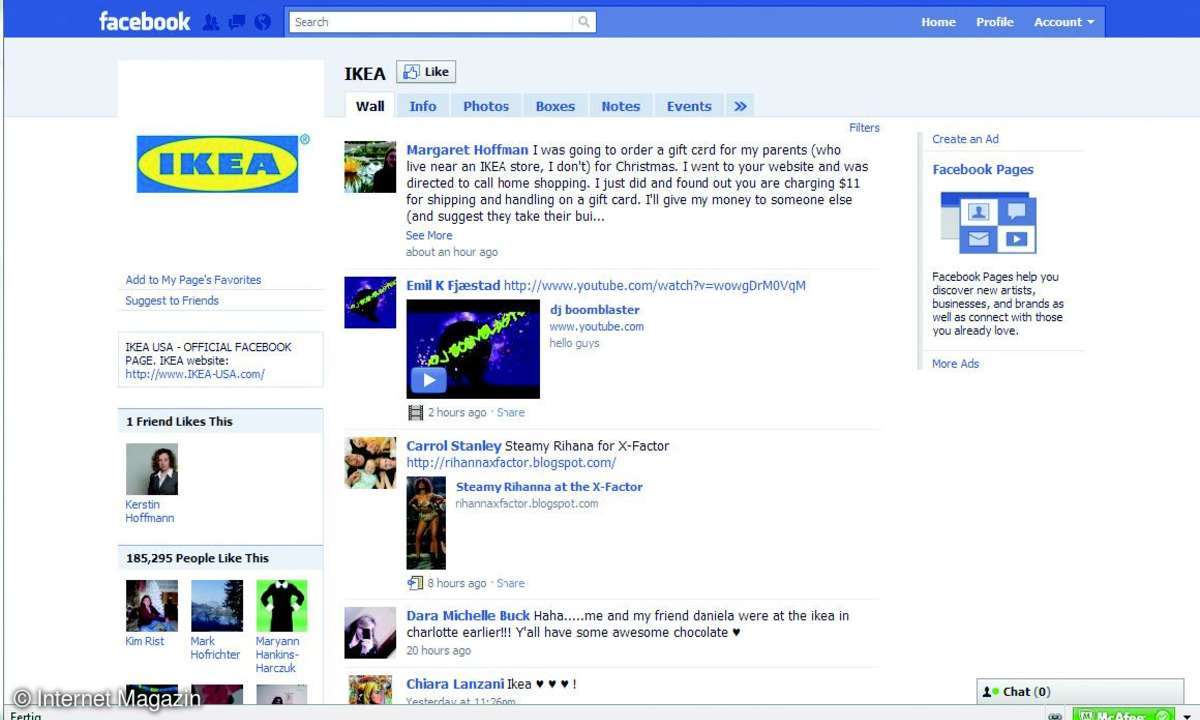Open the Notes tab

coord(621,106)
